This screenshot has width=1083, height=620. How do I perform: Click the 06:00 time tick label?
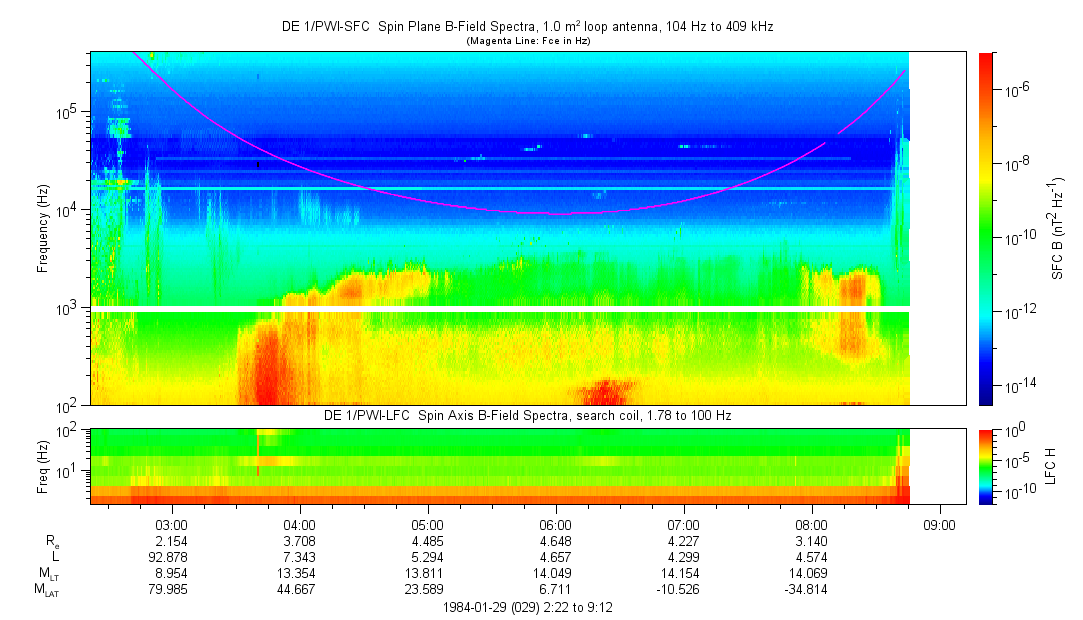555,525
